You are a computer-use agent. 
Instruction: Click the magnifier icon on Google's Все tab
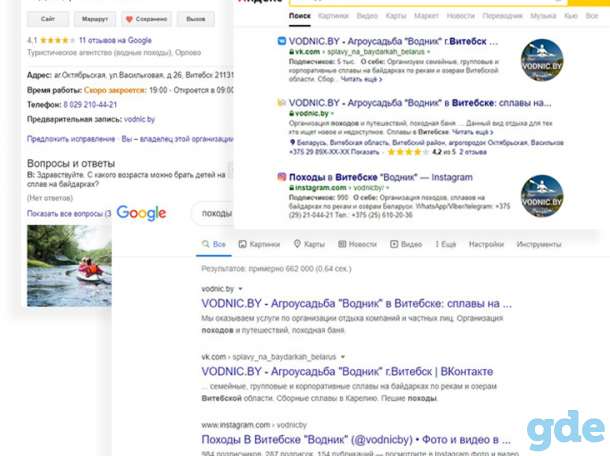[206, 244]
